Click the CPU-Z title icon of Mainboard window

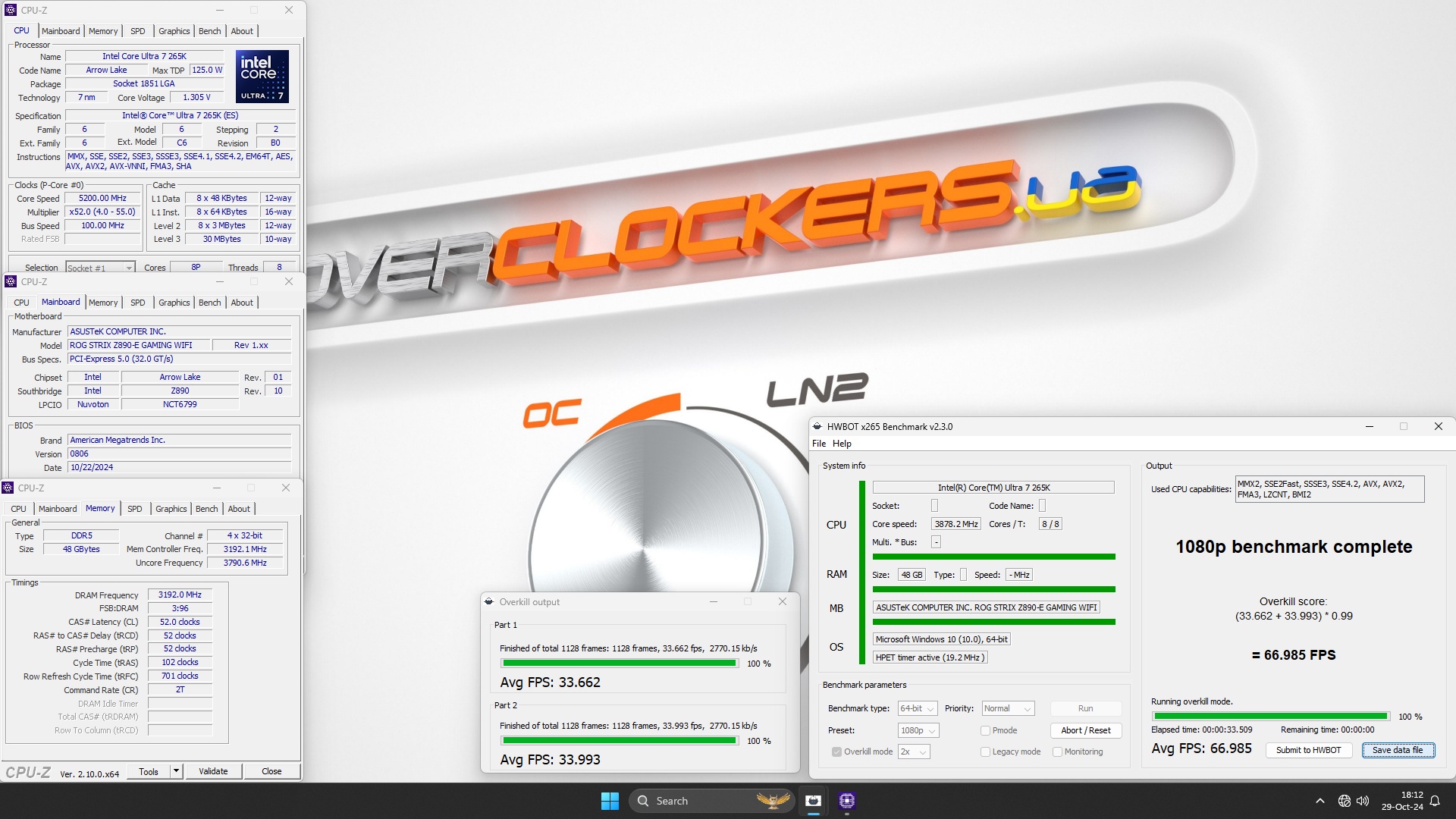coord(11,282)
